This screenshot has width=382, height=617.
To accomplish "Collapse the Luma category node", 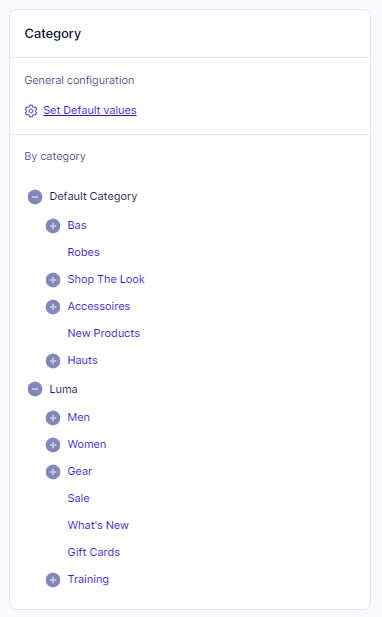I will point(35,390).
